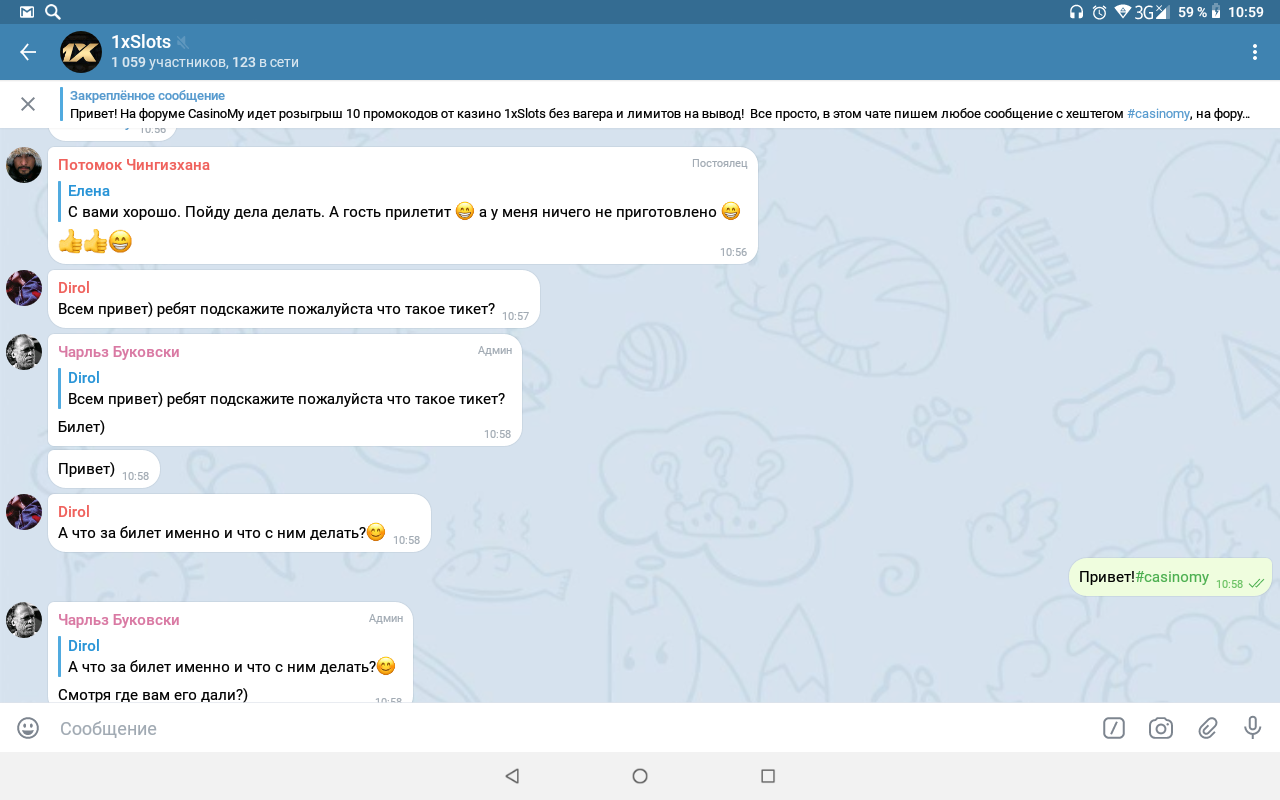Tap the Постоялец rank label
1280x800 pixels.
pos(719,163)
